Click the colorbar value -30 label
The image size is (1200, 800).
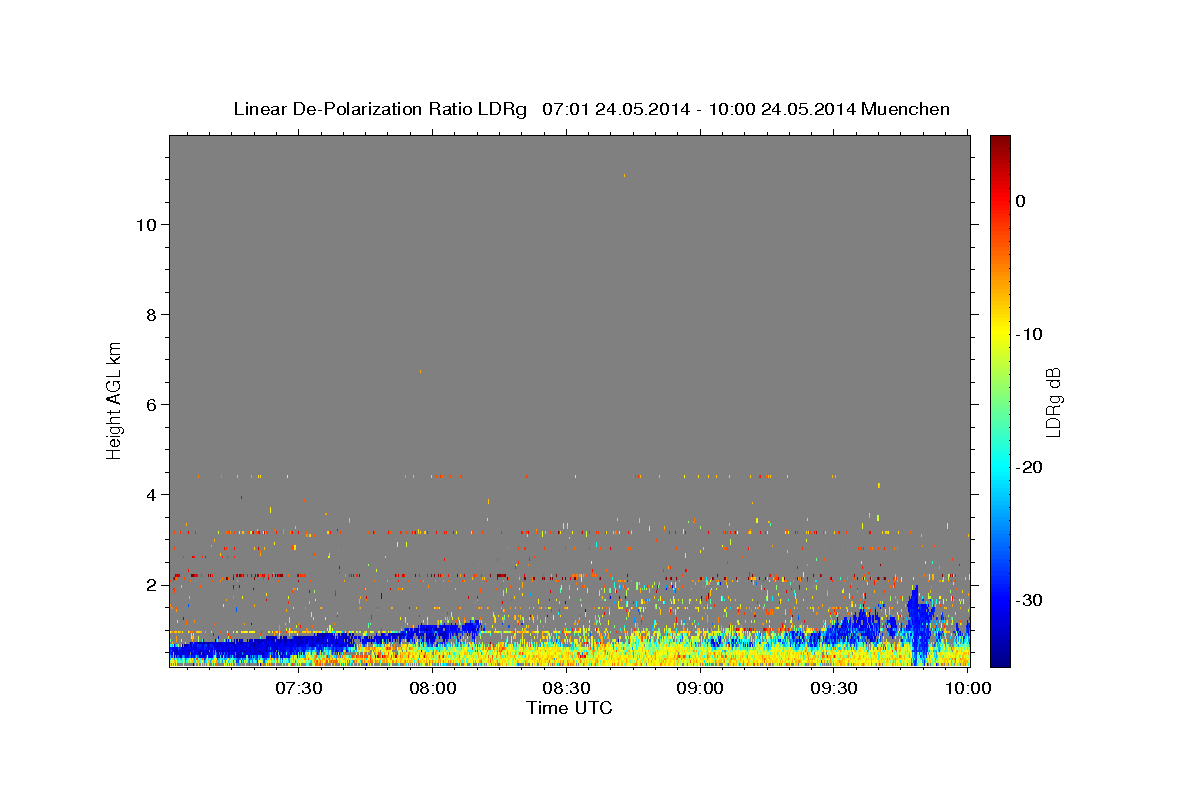coord(1030,600)
